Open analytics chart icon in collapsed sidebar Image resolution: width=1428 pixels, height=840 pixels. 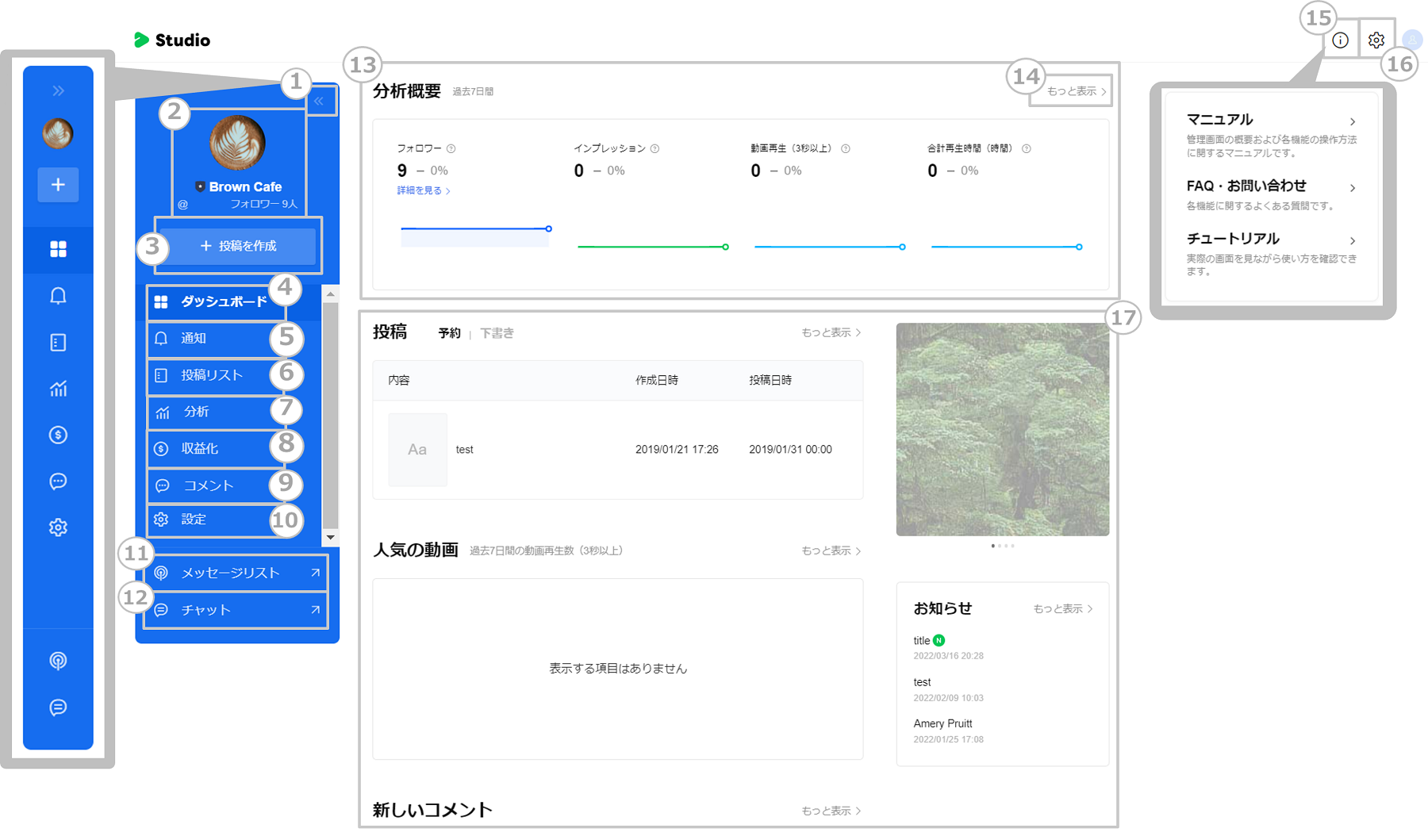58,389
